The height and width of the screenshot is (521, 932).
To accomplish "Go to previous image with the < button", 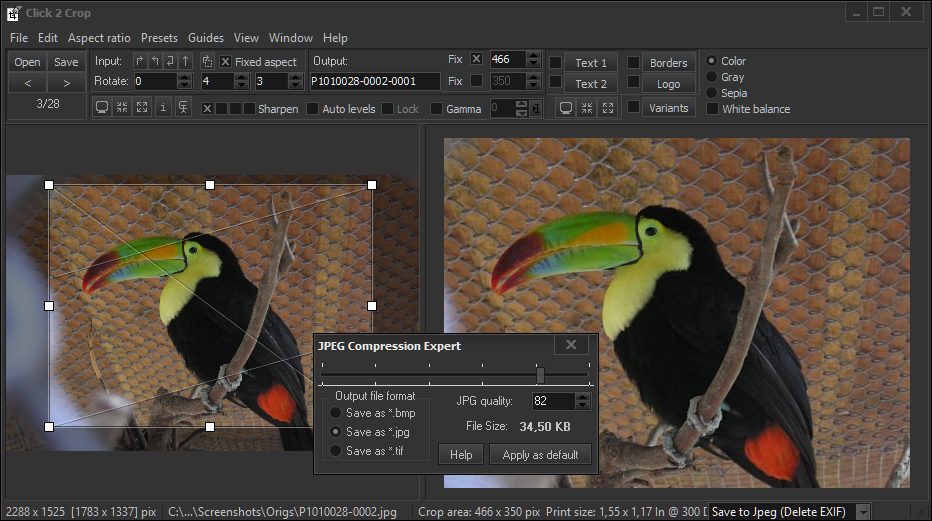I will click(27, 83).
